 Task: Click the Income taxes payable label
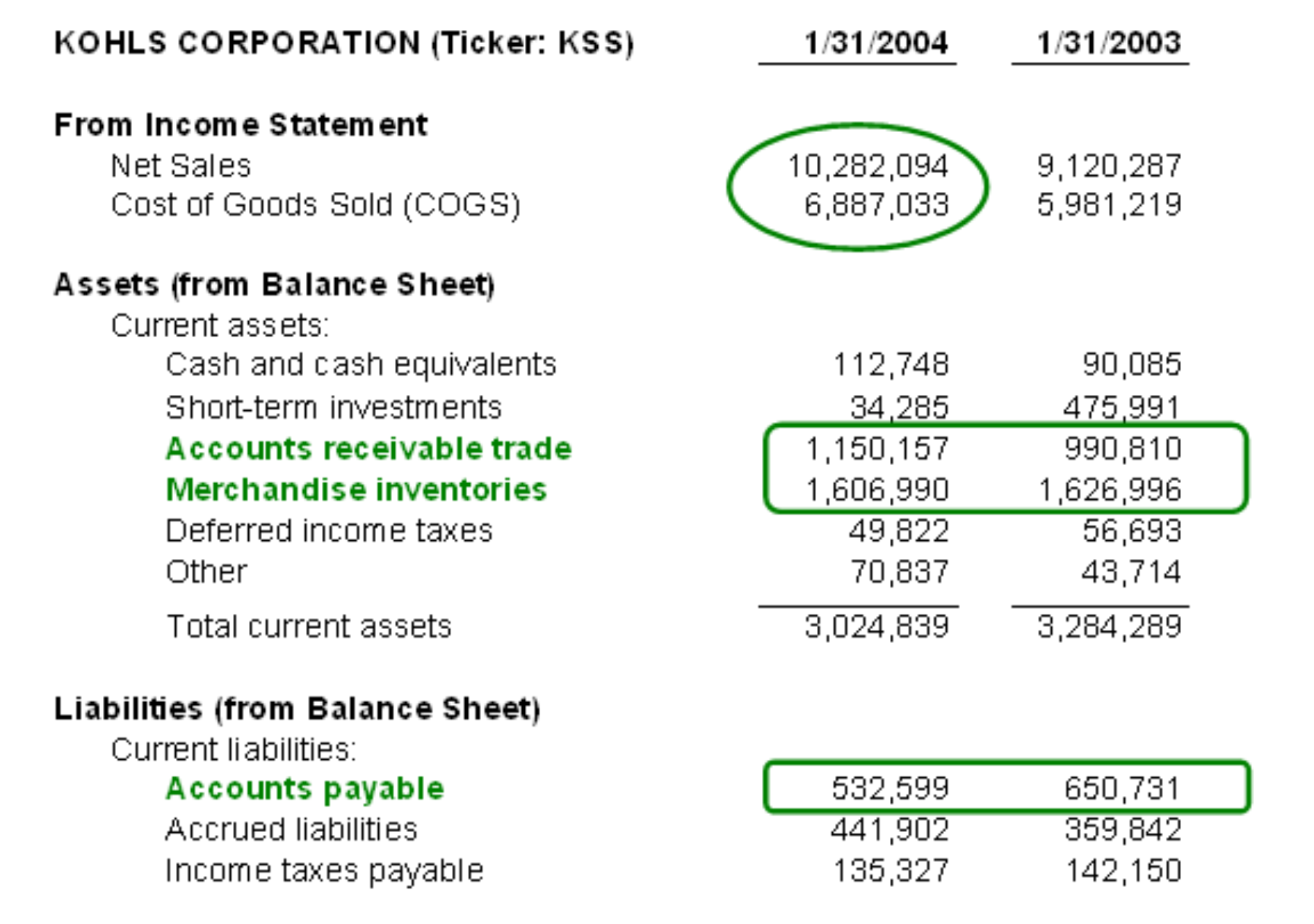[324, 871]
